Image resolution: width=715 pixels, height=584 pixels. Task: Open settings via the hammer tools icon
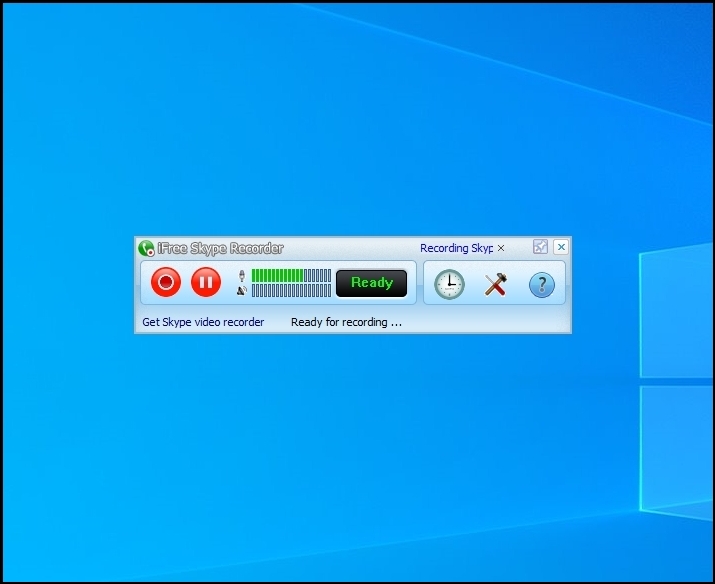495,284
